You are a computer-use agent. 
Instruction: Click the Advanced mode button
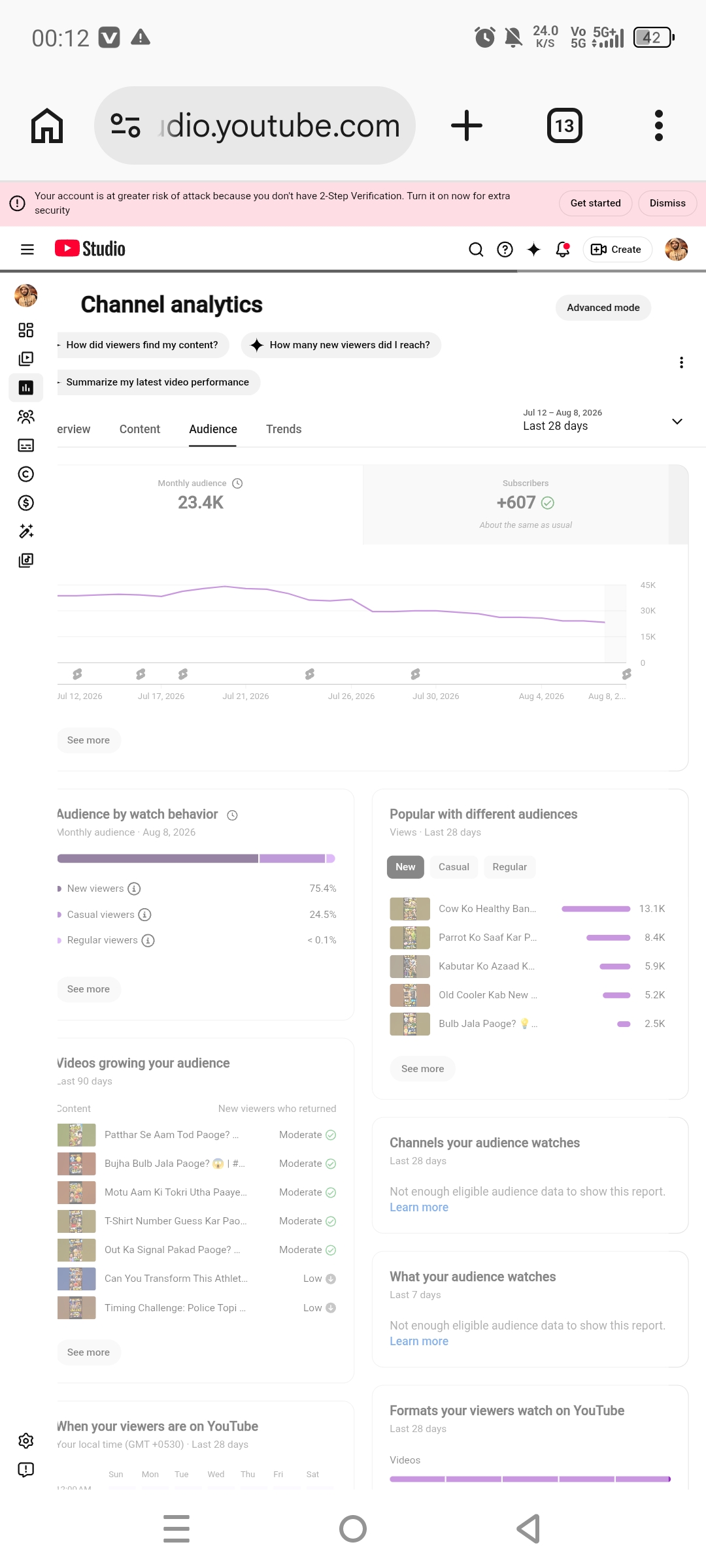(603, 308)
